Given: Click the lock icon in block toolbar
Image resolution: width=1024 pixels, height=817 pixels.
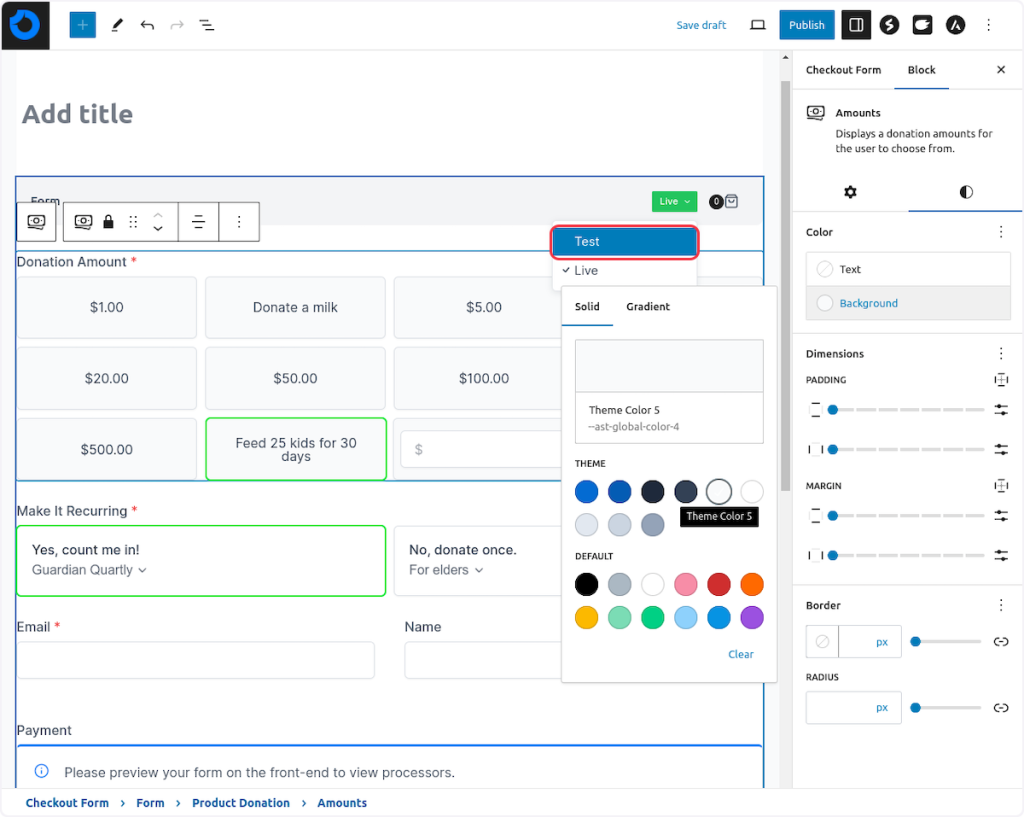Looking at the screenshot, I should tap(108, 222).
